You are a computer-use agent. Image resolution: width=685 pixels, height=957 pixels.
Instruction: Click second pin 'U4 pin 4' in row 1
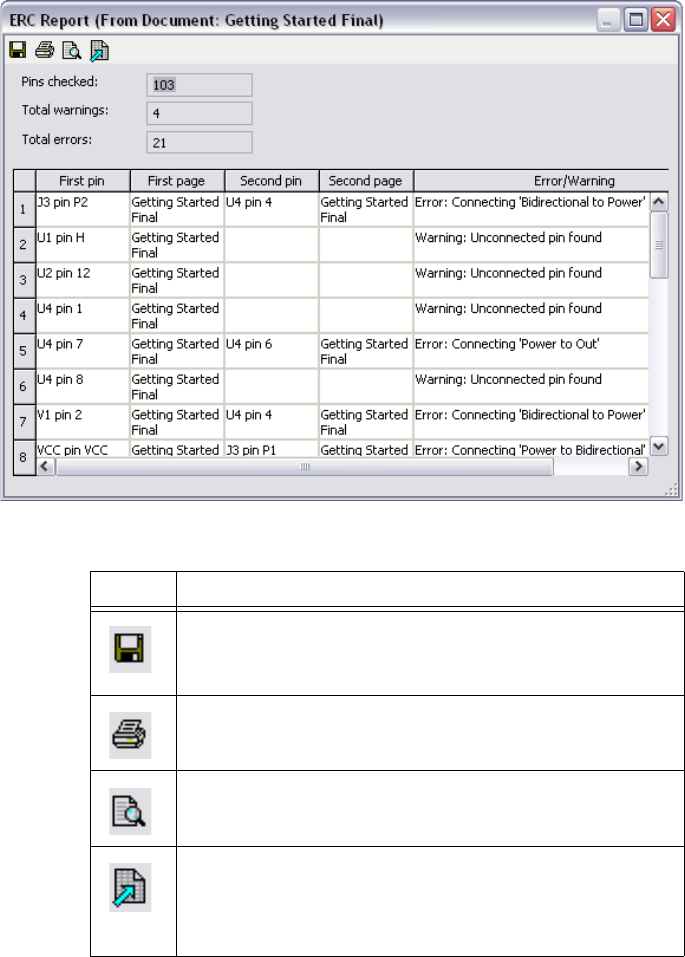click(x=272, y=209)
